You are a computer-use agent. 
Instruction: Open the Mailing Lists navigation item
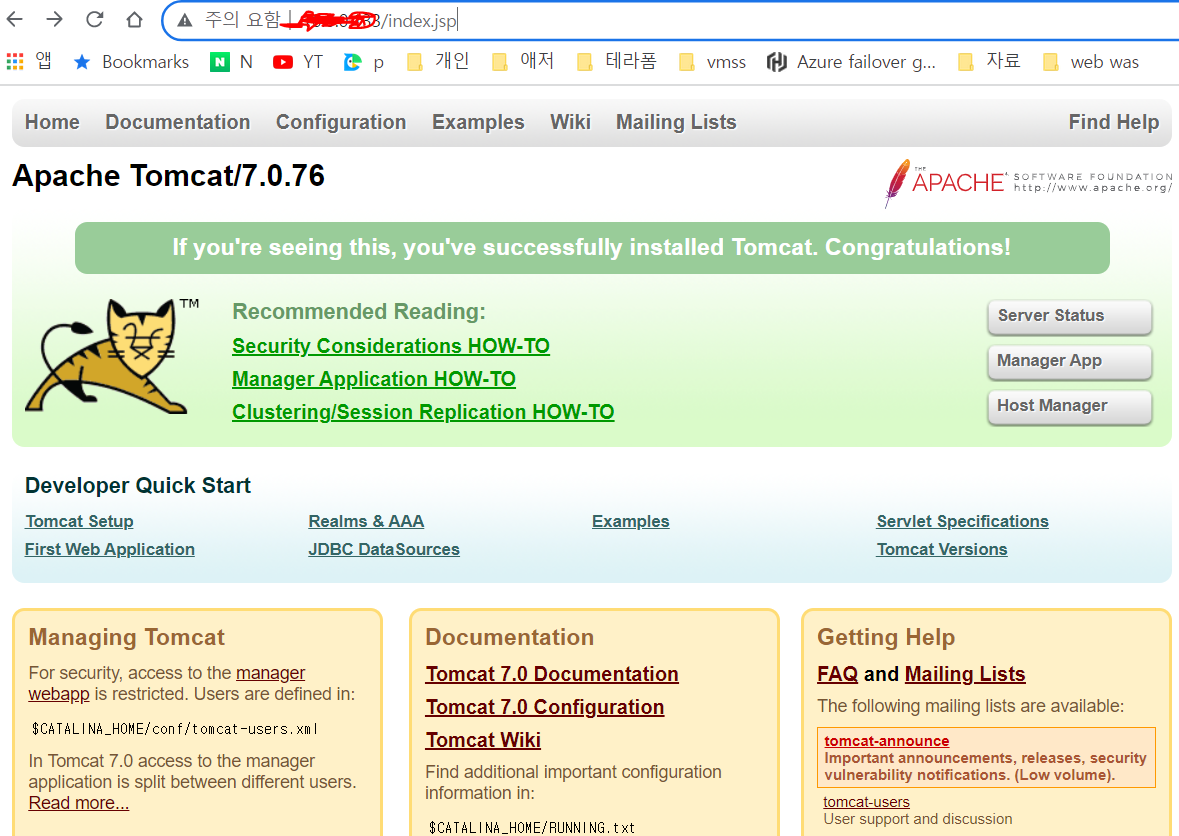676,122
